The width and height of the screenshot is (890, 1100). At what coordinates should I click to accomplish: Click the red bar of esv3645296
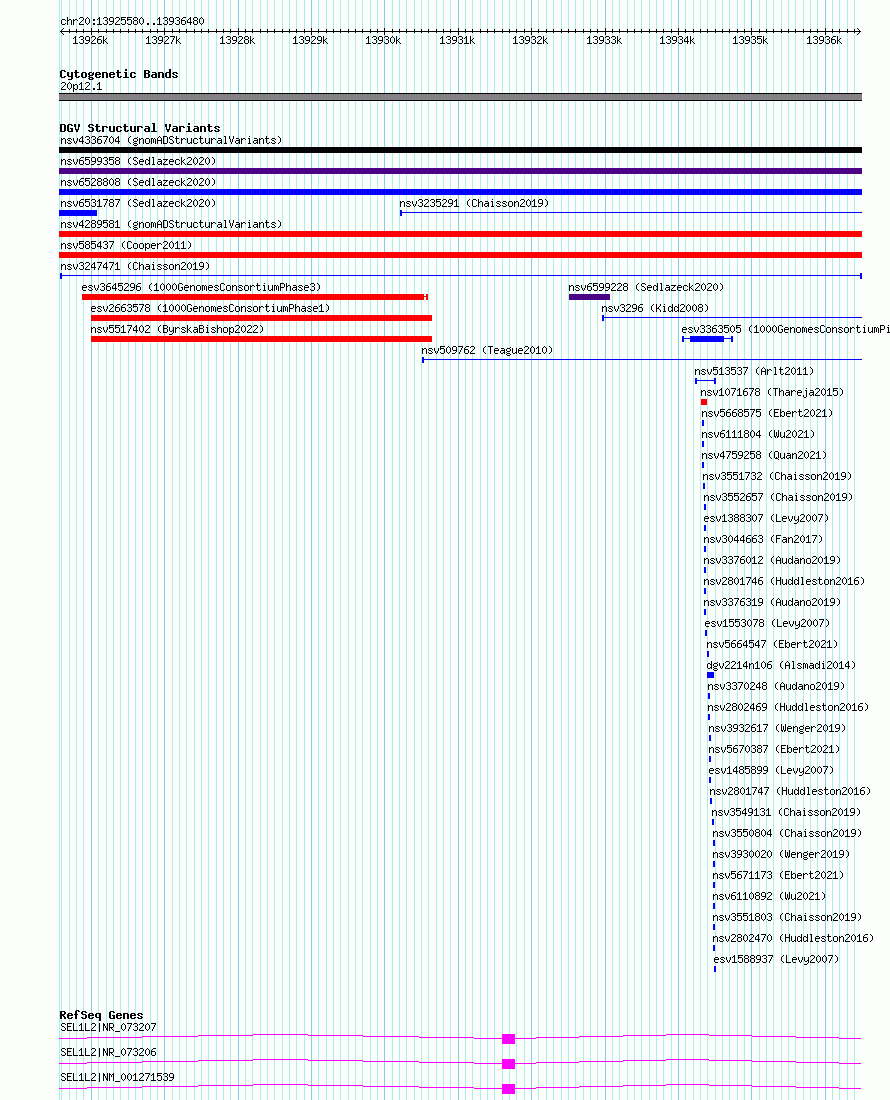(255, 297)
